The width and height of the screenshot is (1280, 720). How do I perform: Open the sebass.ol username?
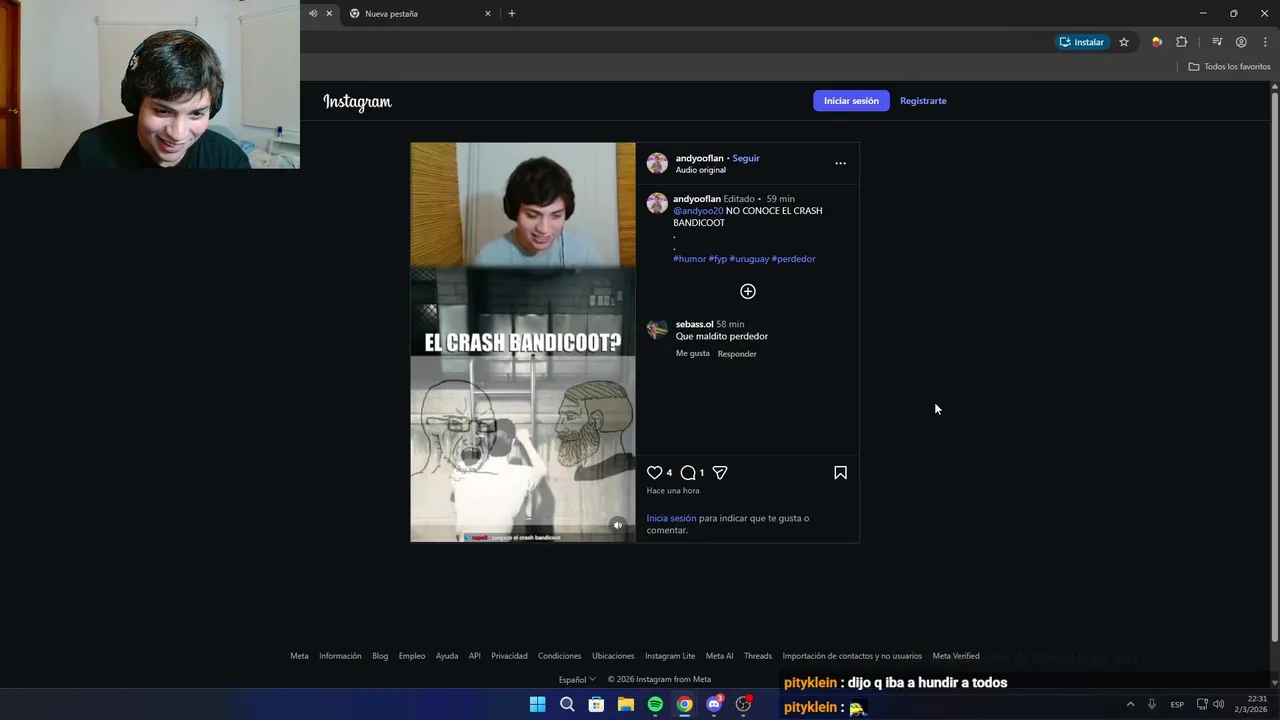click(694, 324)
